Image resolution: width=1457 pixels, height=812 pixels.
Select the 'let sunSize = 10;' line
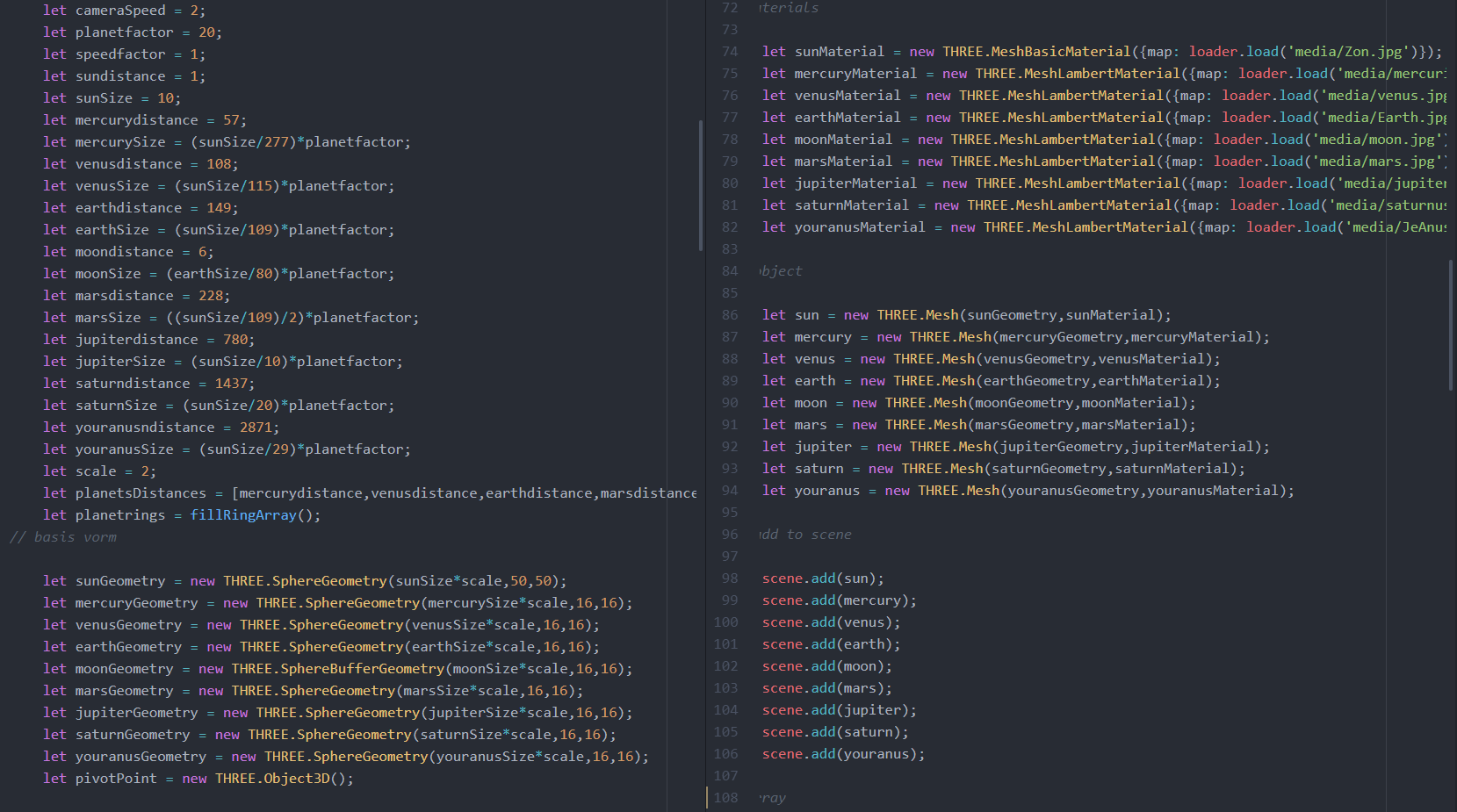[x=112, y=98]
